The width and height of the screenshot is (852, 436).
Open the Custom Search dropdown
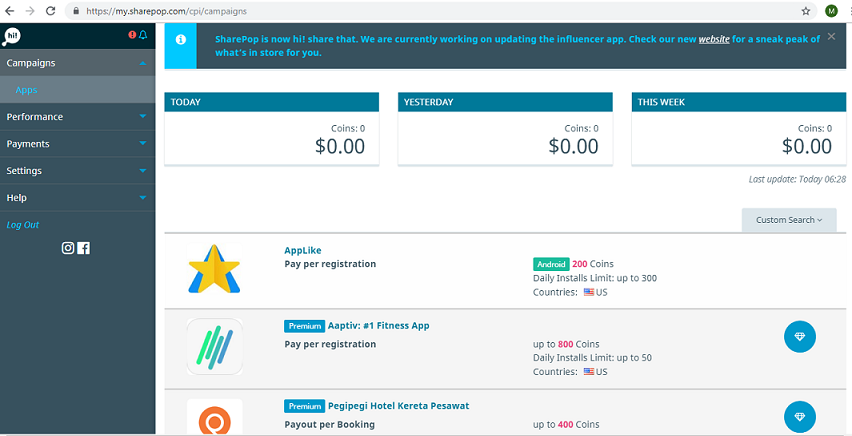click(789, 220)
